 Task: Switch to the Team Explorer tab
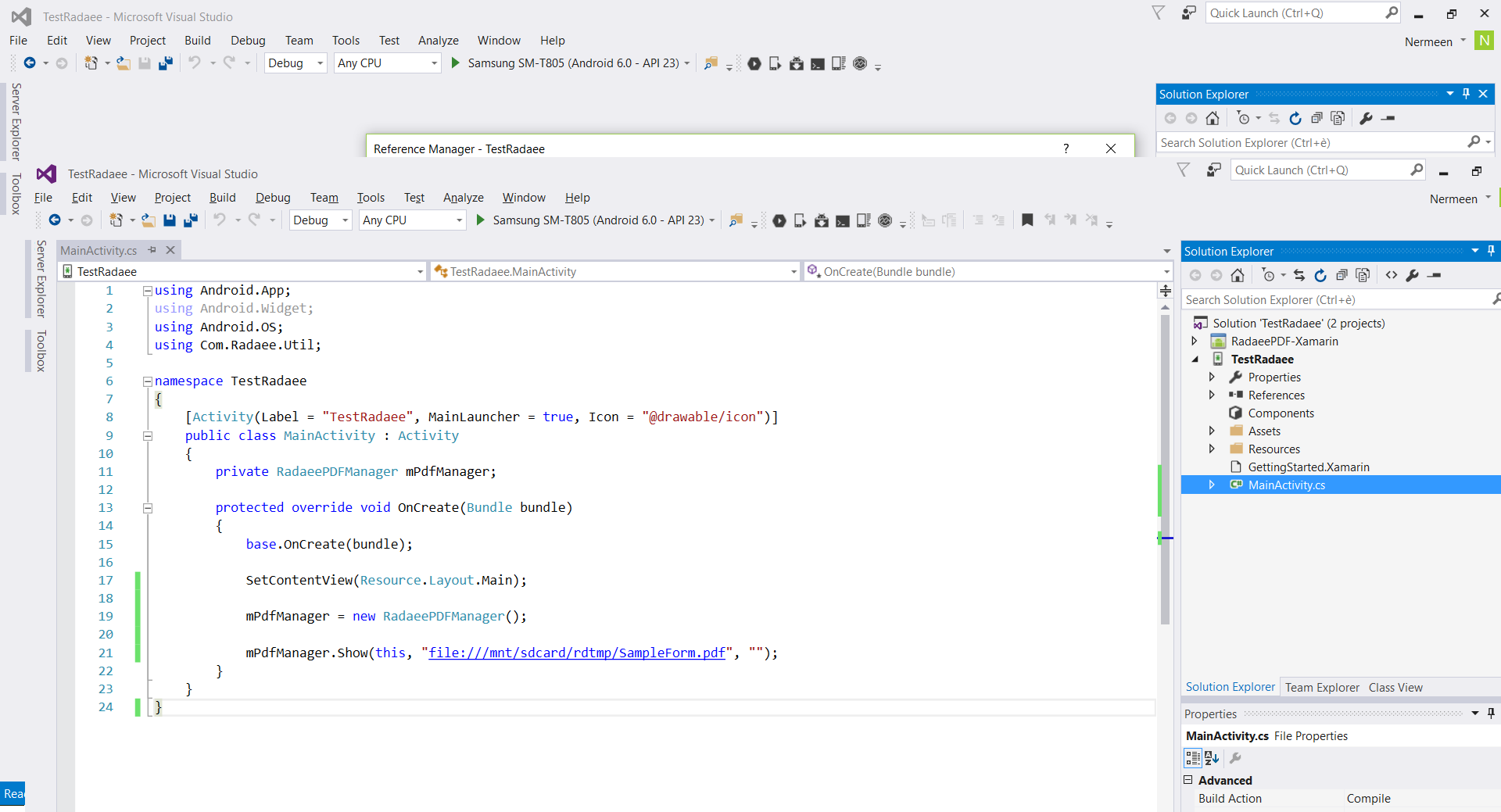coord(1322,688)
